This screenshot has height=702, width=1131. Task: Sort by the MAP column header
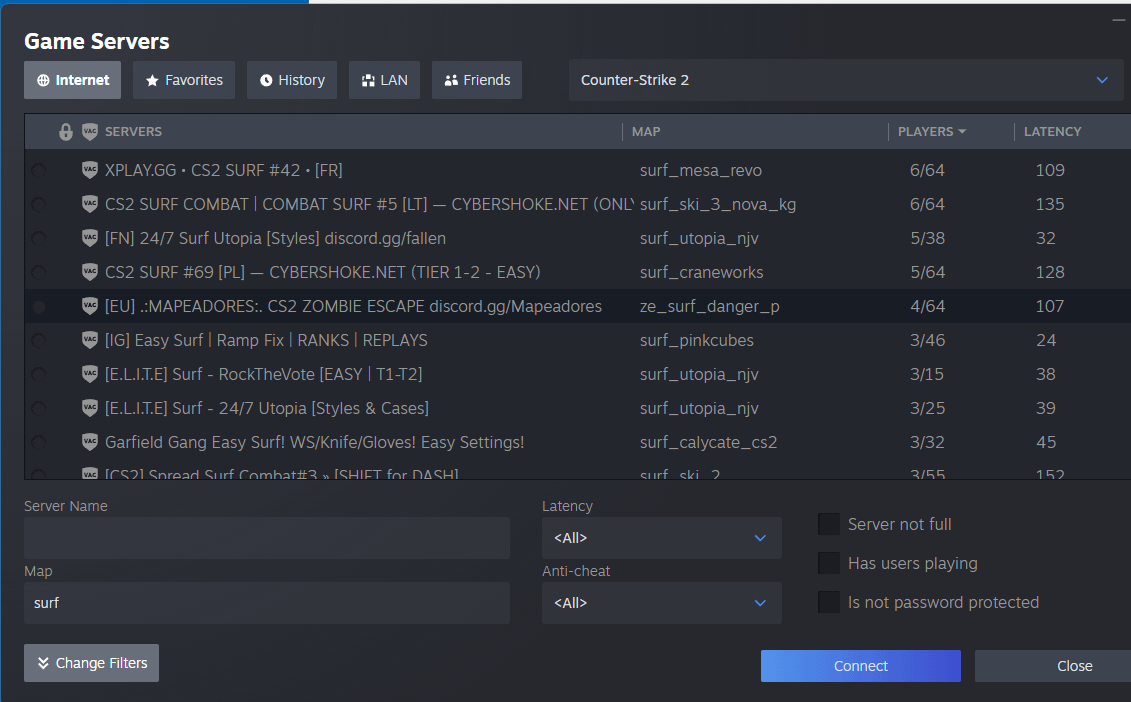point(646,131)
